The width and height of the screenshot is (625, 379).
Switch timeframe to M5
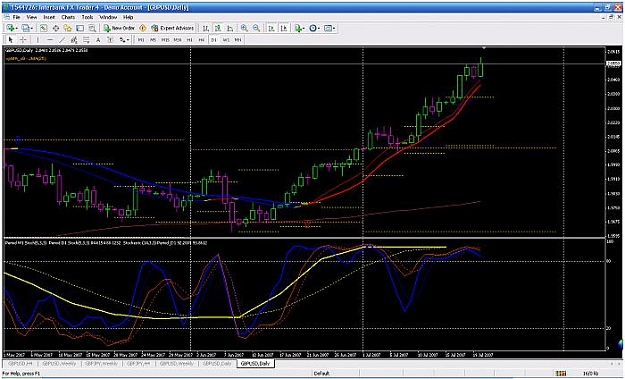tap(153, 40)
